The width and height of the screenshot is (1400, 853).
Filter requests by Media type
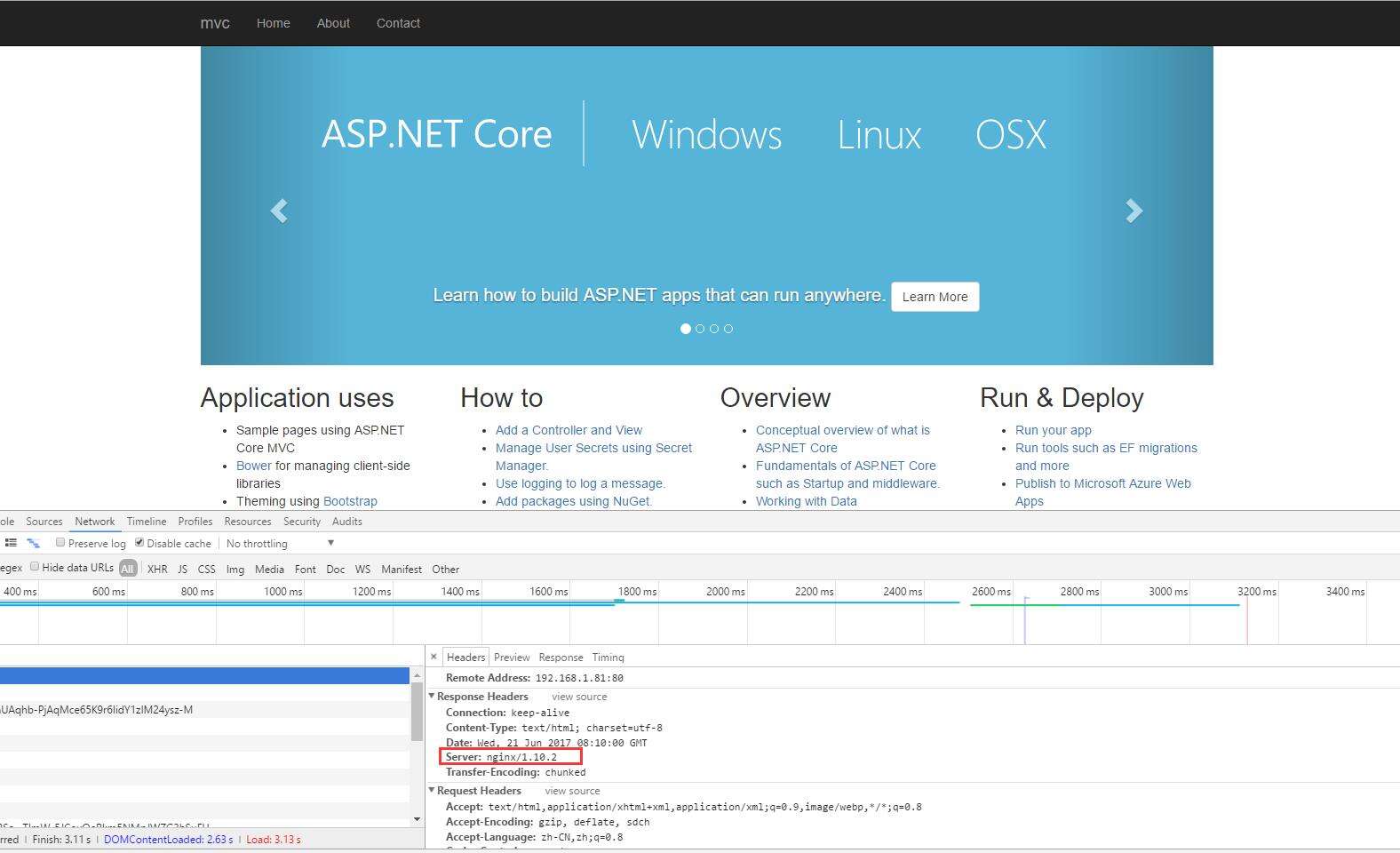(269, 569)
